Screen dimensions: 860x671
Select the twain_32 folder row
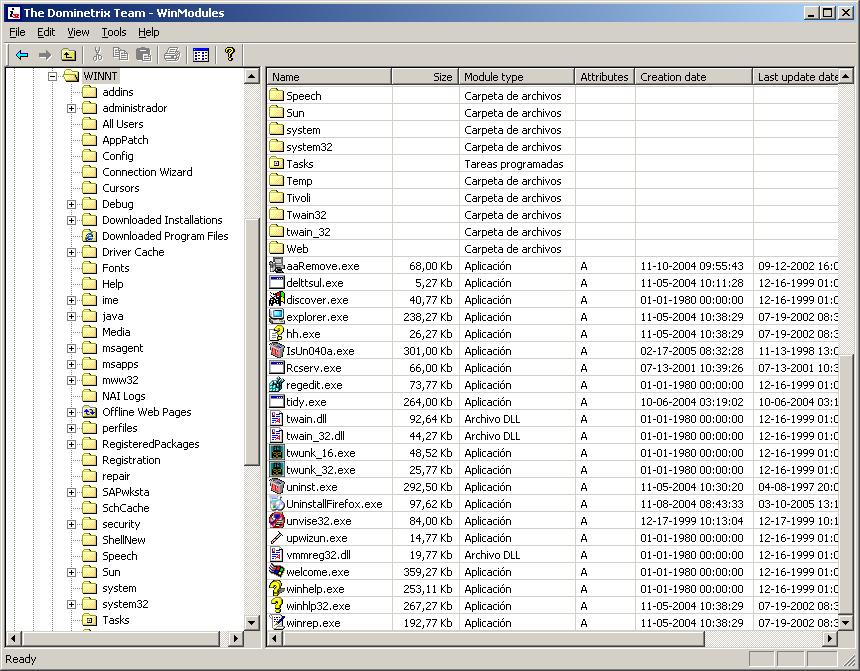click(553, 232)
